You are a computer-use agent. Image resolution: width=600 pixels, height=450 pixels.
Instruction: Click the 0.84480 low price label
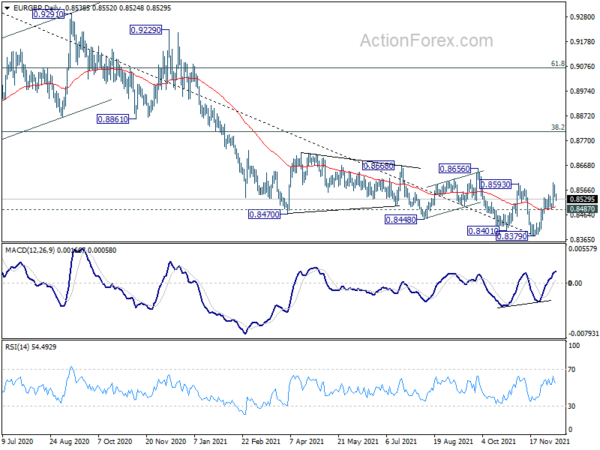tap(400, 220)
